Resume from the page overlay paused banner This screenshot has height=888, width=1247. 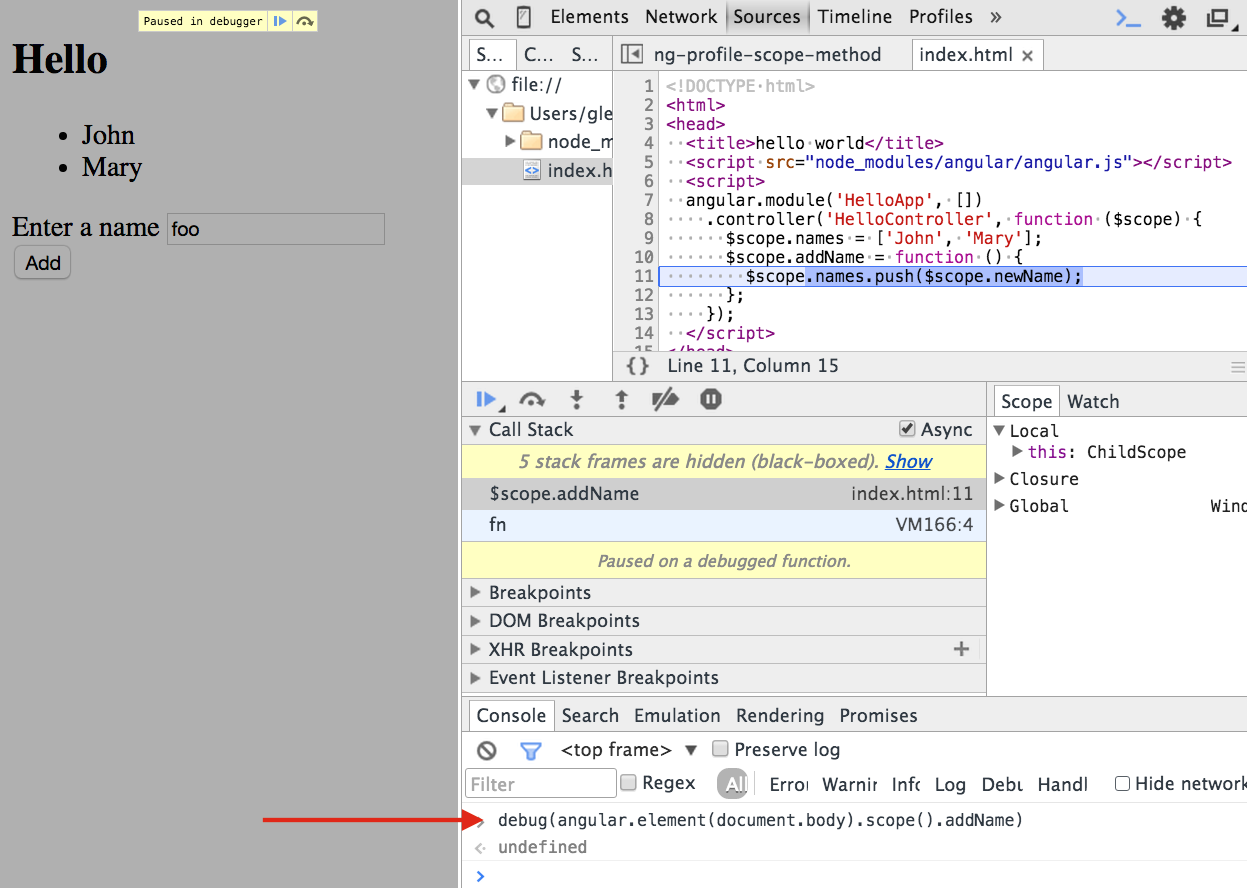click(281, 21)
